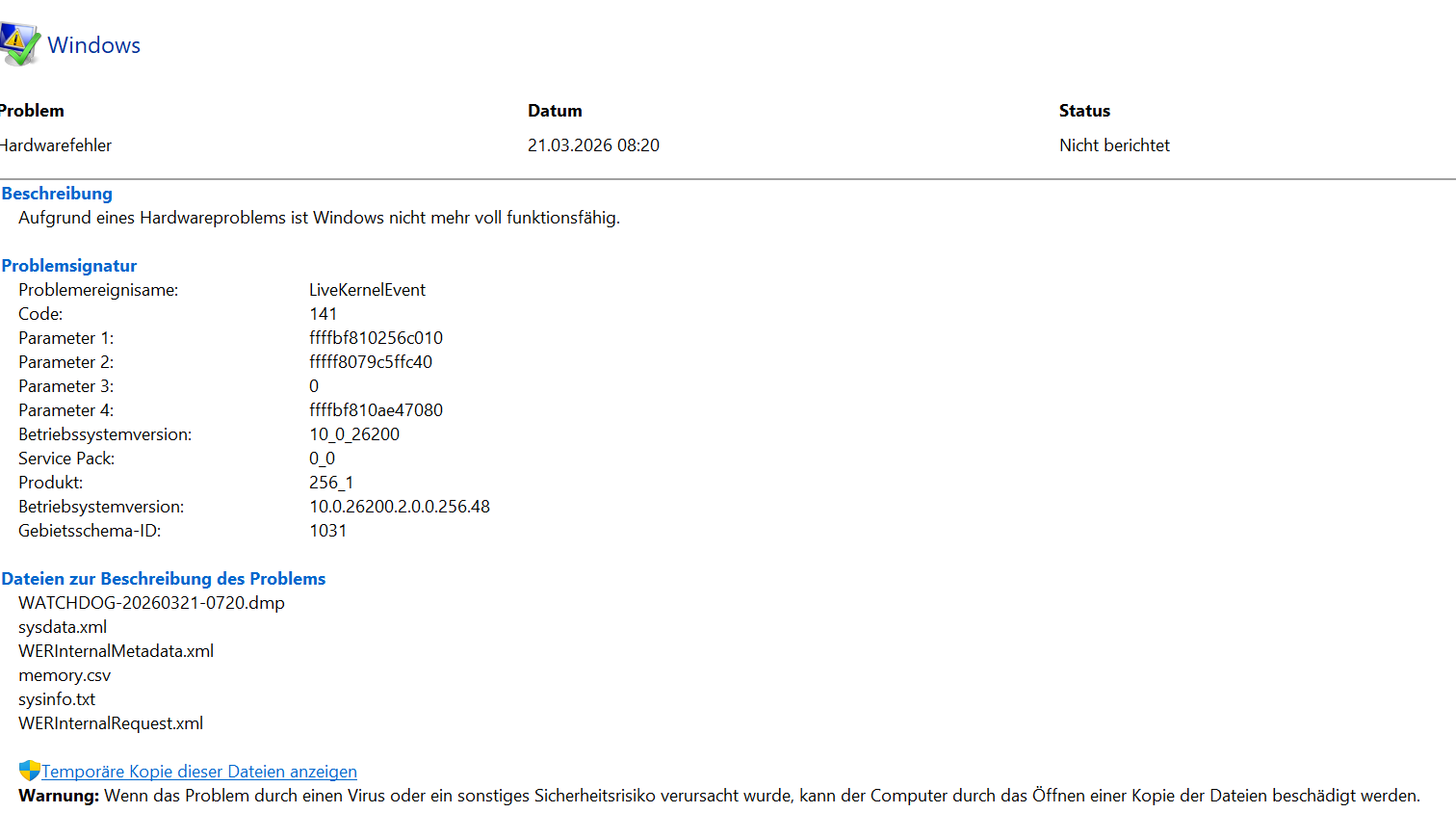1456x839 pixels.
Task: Click the 'Problem' column header
Action: pyautogui.click(x=32, y=111)
